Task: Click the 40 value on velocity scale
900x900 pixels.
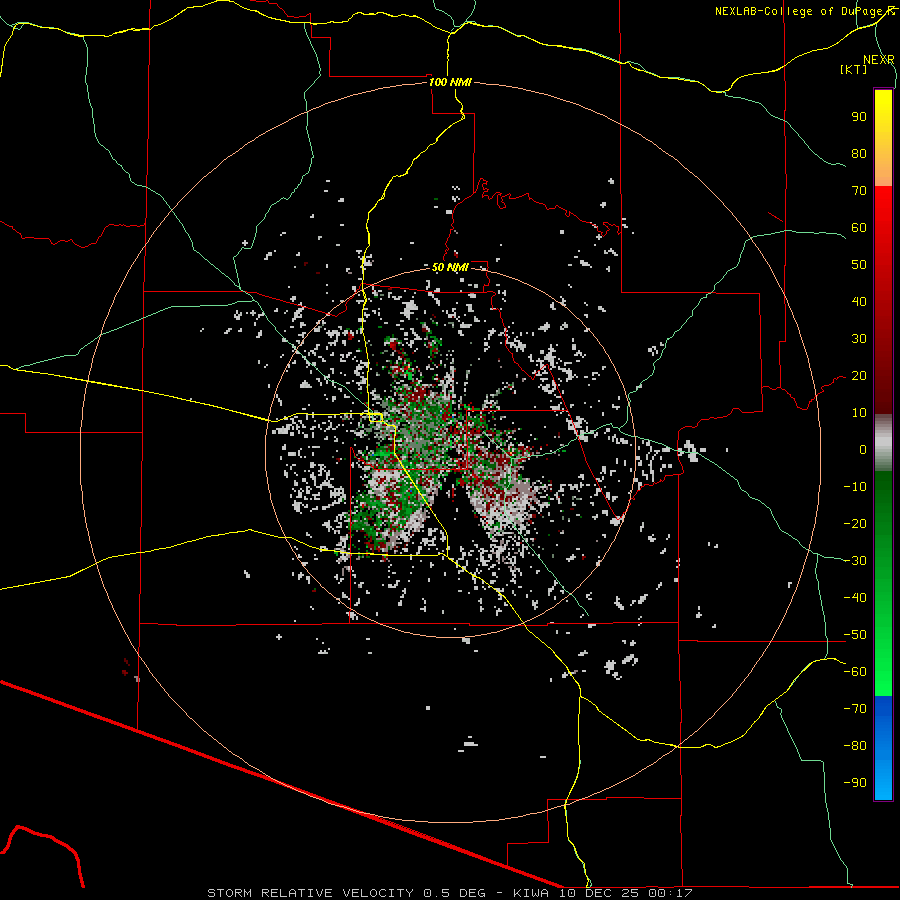Action: 859,302
